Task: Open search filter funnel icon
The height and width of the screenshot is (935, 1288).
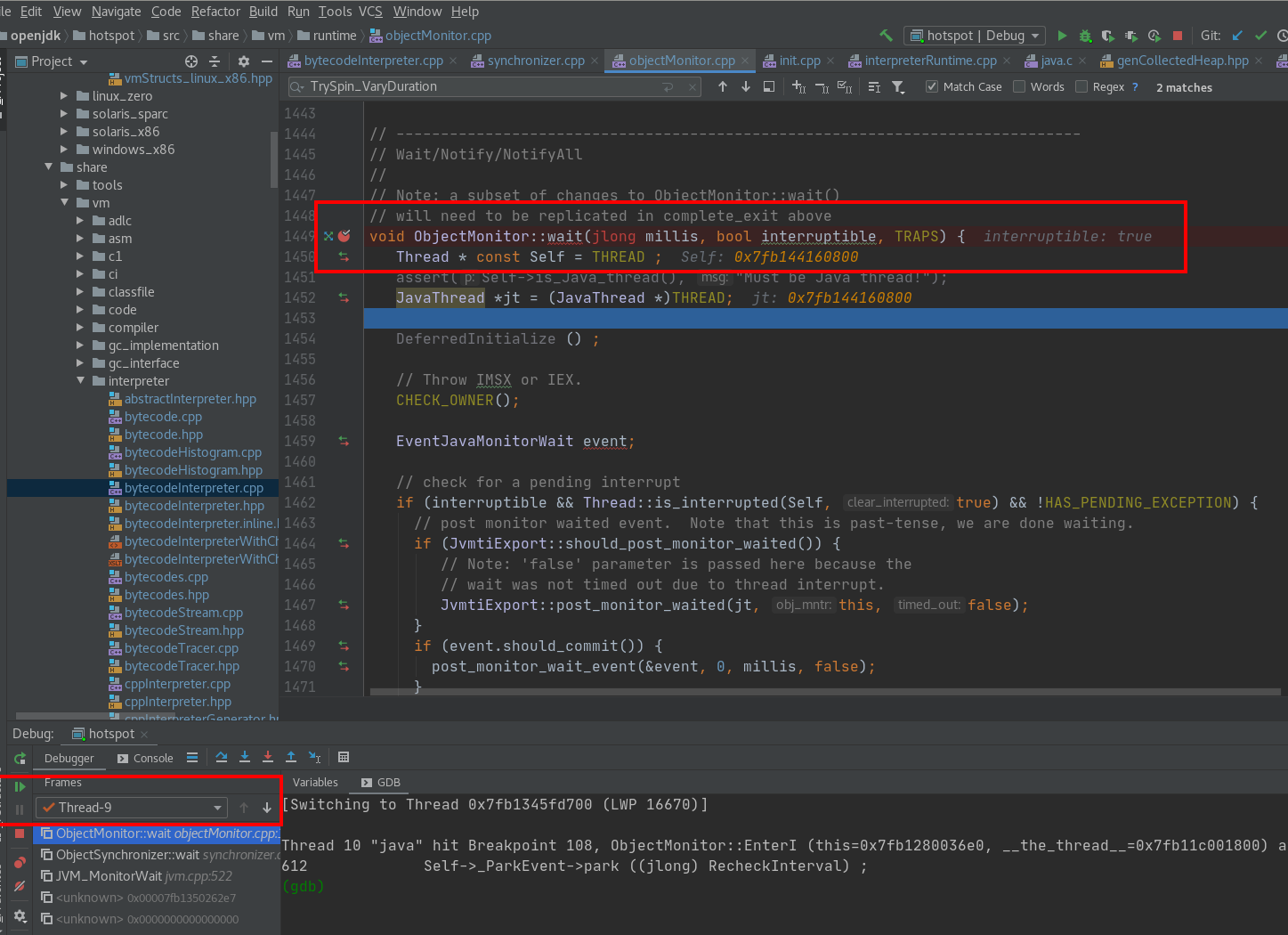Action: [898, 87]
